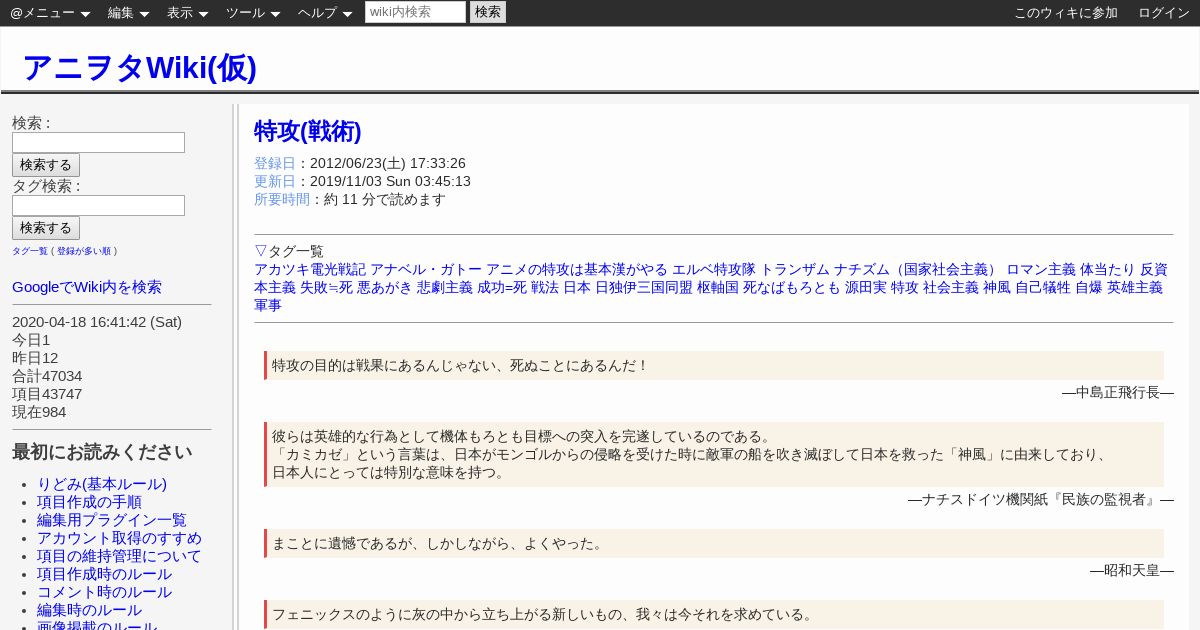Click the top bar 検索 button
Screen dimensions: 1200x630
pyautogui.click(x=488, y=12)
